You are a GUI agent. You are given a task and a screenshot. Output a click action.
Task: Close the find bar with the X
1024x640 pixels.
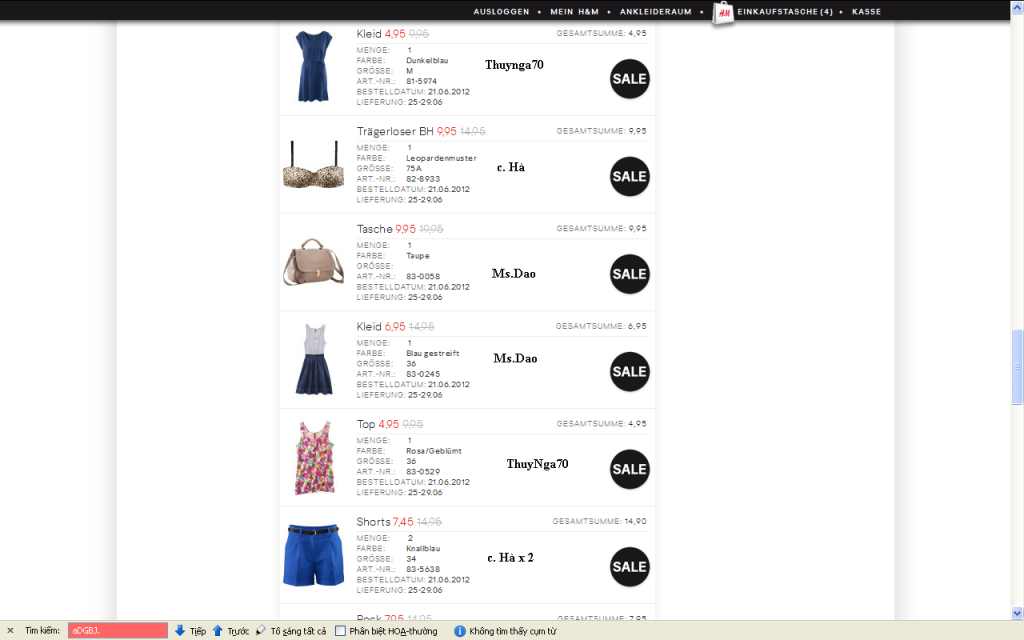[x=11, y=631]
